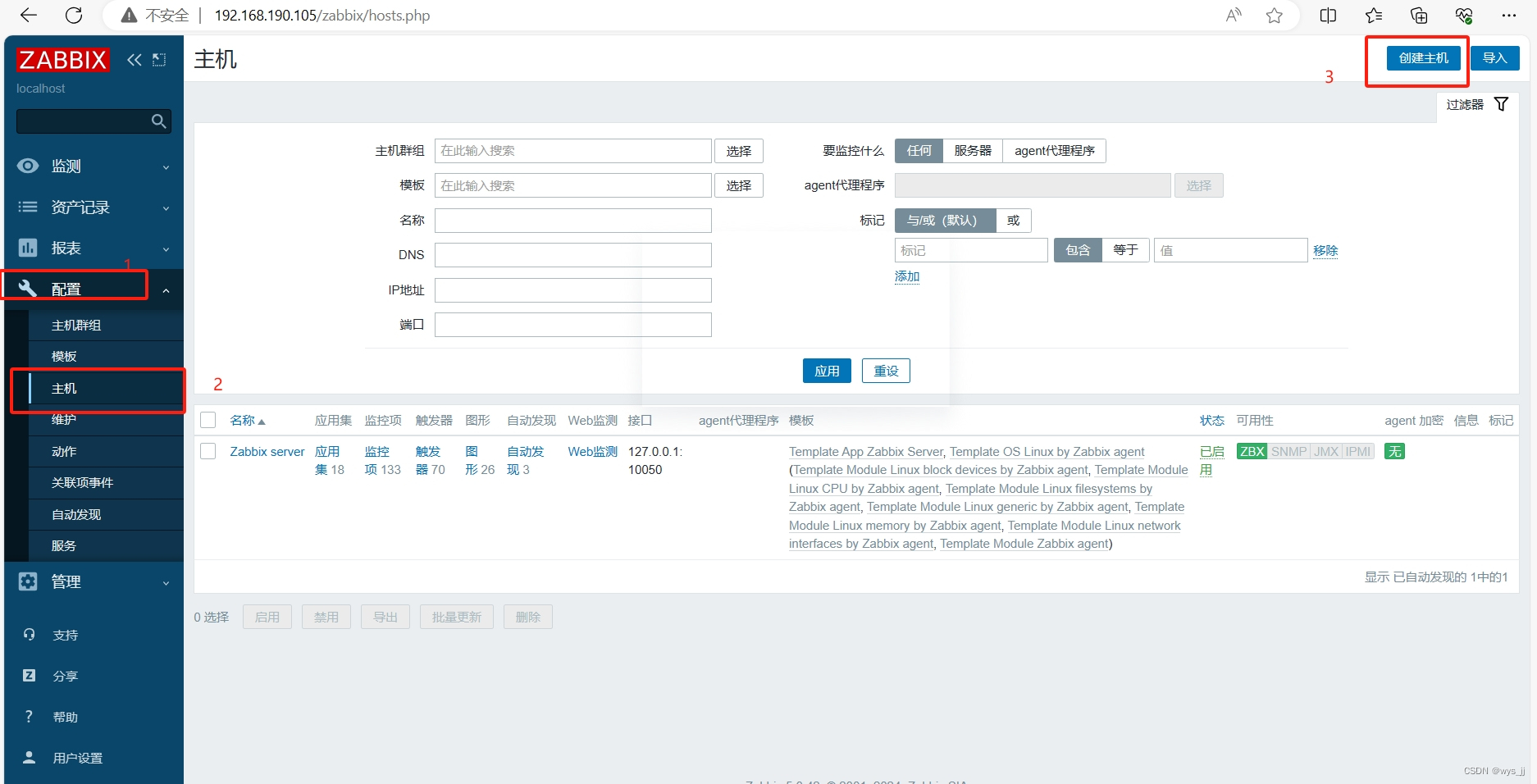Click the Monitoring eye icon
The height and width of the screenshot is (784, 1537).
28,166
